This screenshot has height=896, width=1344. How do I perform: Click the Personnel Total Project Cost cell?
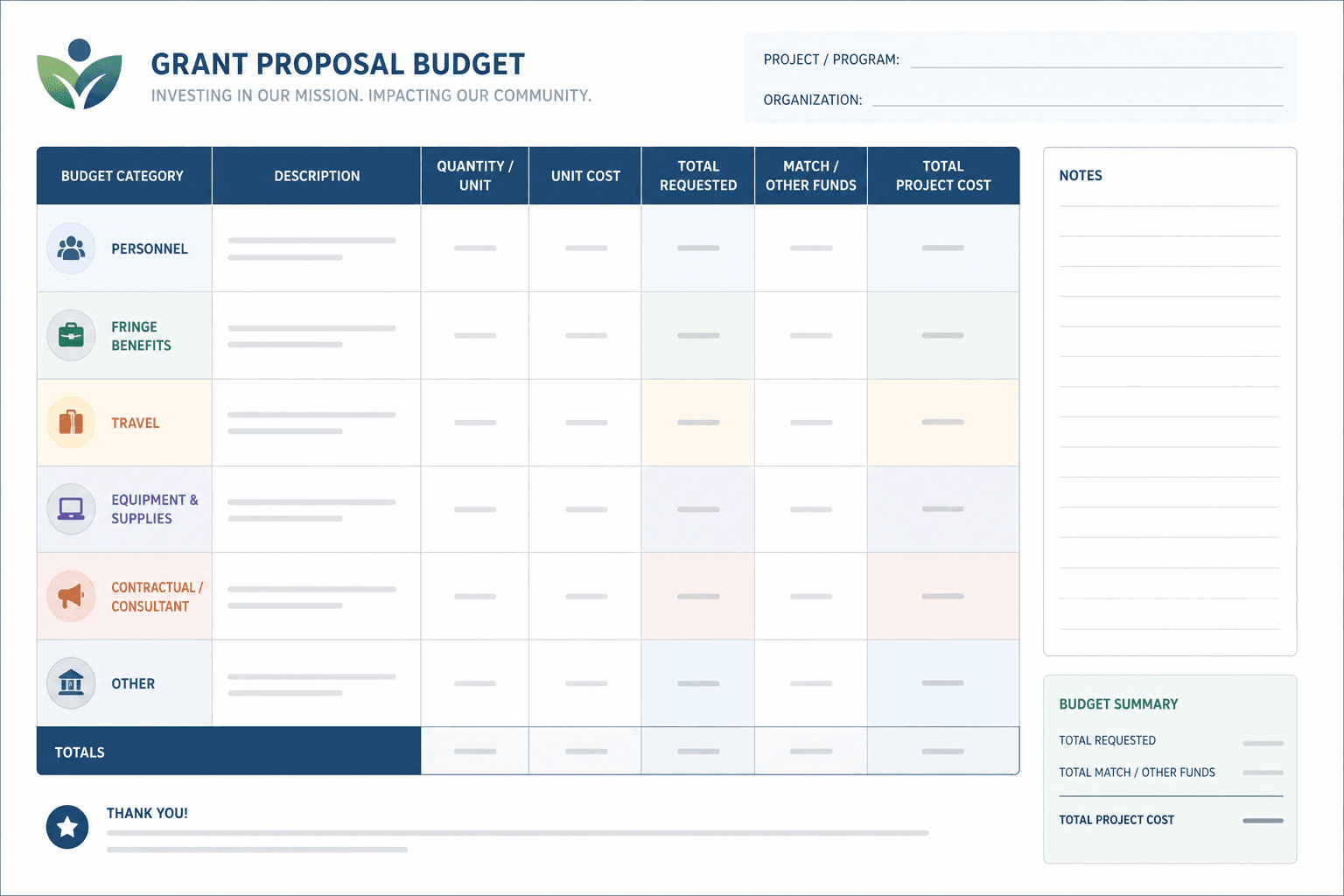943,248
